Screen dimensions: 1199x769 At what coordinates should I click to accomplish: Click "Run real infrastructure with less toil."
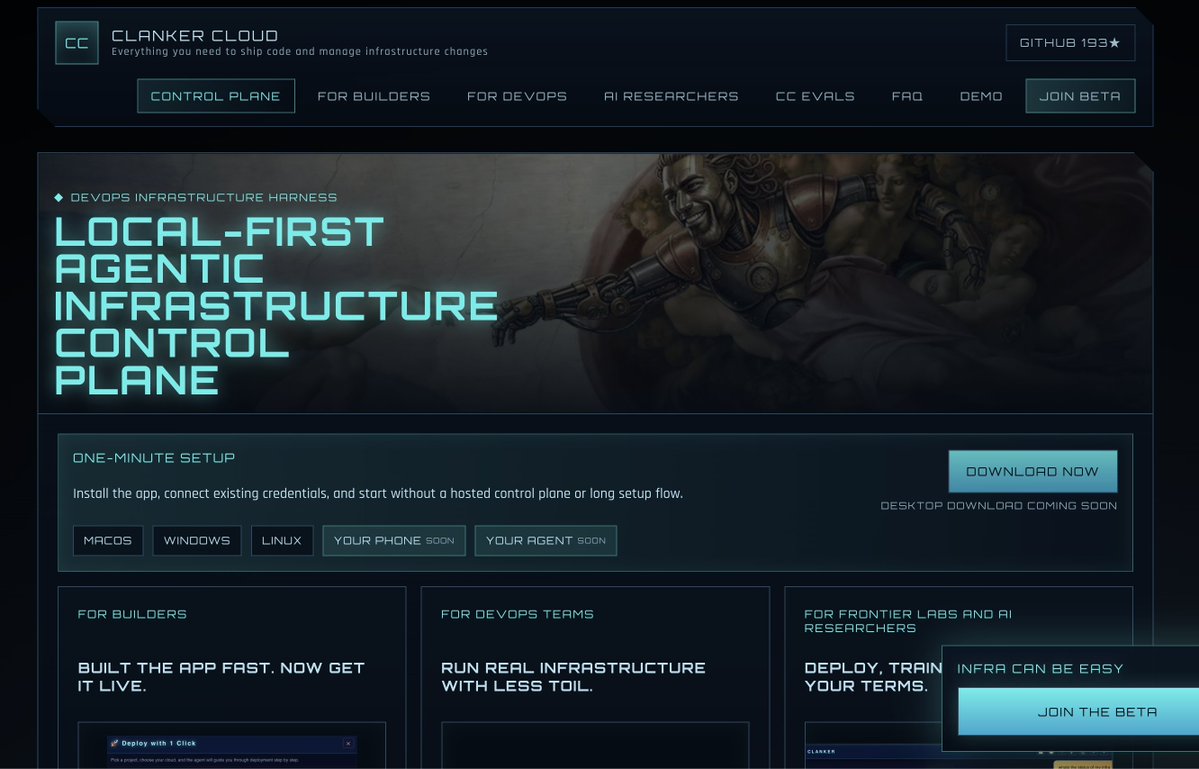click(574, 677)
